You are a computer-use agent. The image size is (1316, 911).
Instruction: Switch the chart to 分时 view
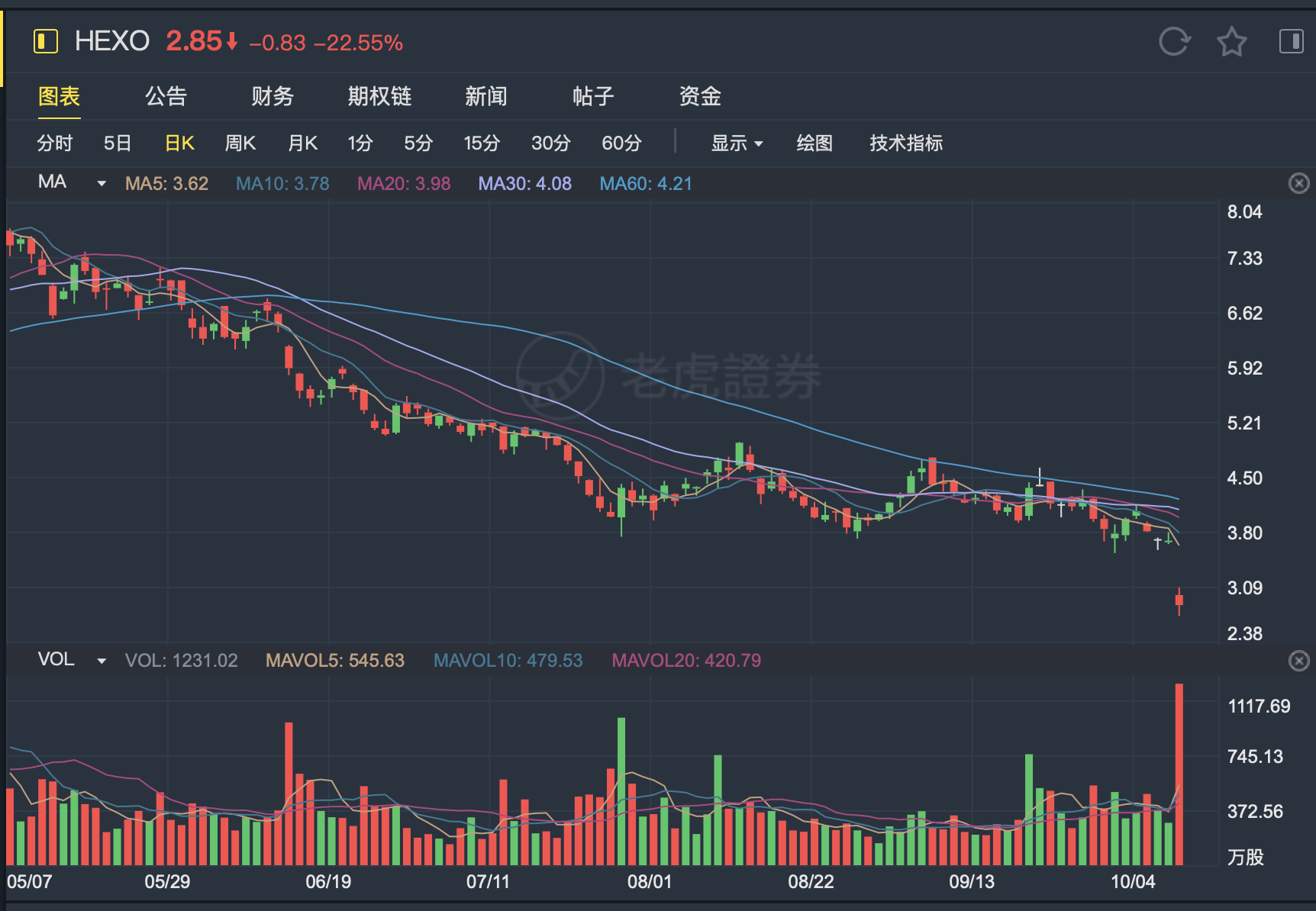(55, 143)
